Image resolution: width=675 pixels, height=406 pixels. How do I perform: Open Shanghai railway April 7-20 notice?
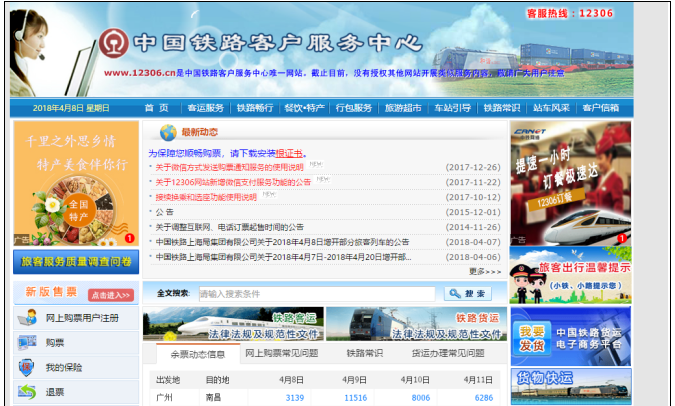(283, 257)
